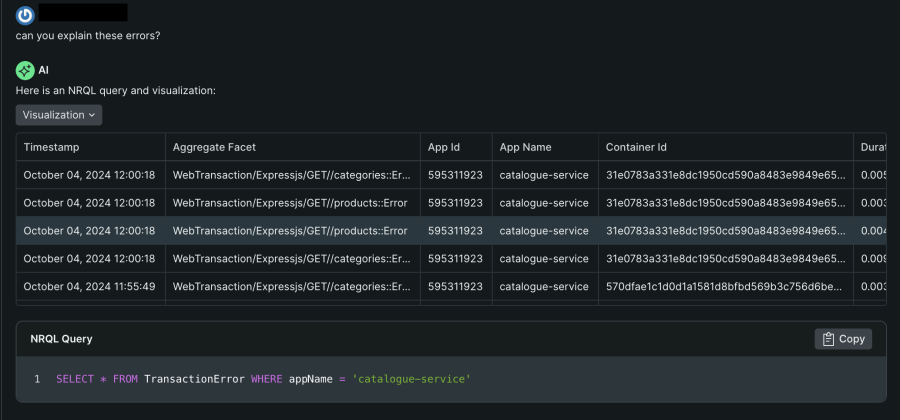Click the 'can you explain these errors?' message
The height and width of the screenshot is (420, 900).
88,36
